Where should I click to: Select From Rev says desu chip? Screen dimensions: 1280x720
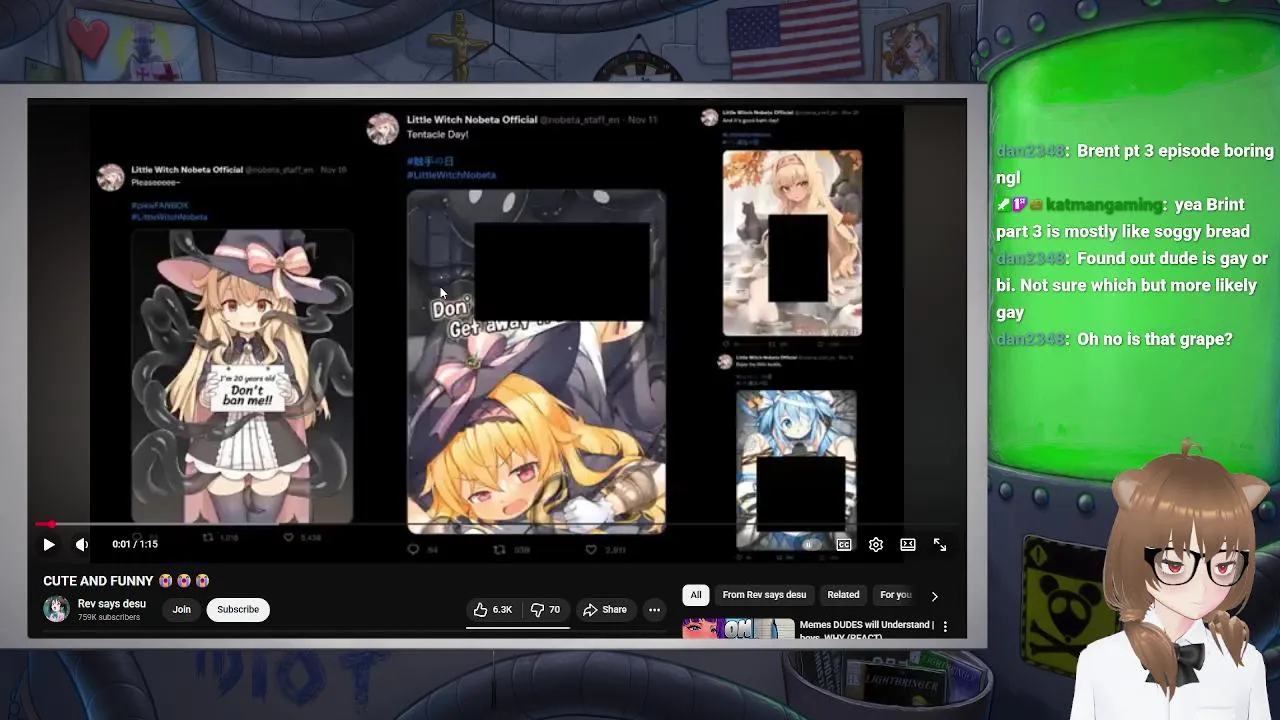click(x=764, y=595)
